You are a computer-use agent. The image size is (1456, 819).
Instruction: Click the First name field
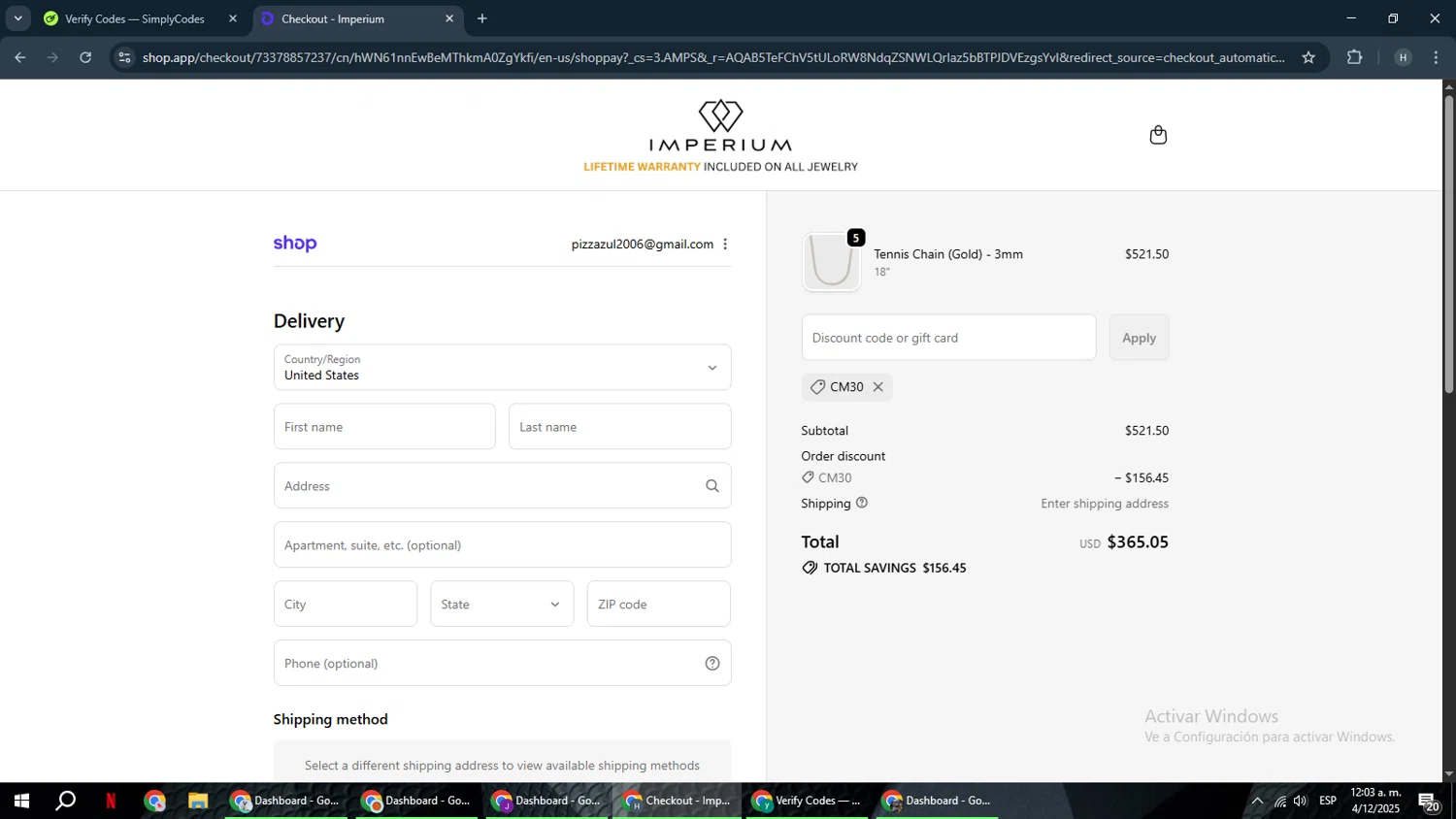click(384, 427)
